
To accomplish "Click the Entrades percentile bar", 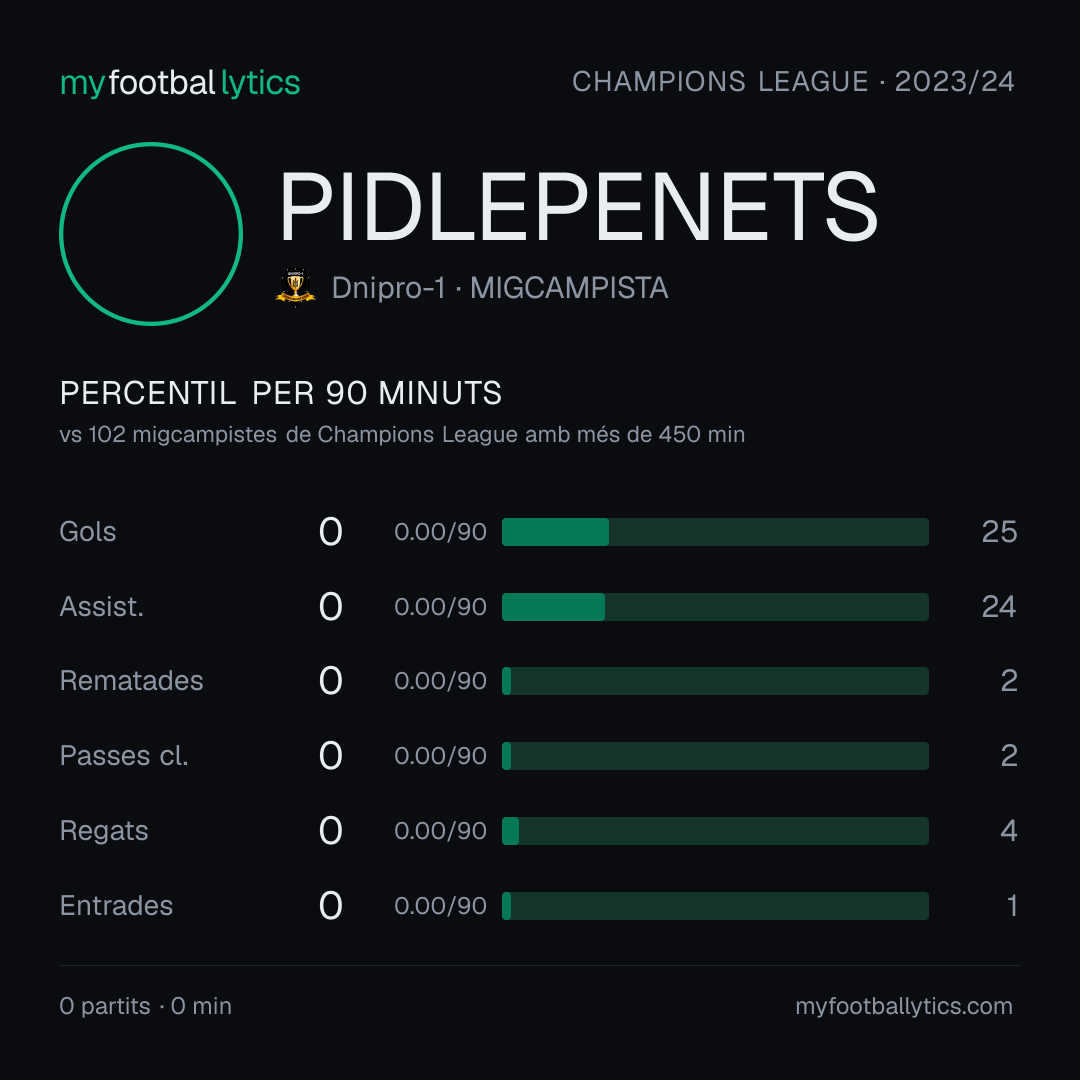I will [715, 906].
